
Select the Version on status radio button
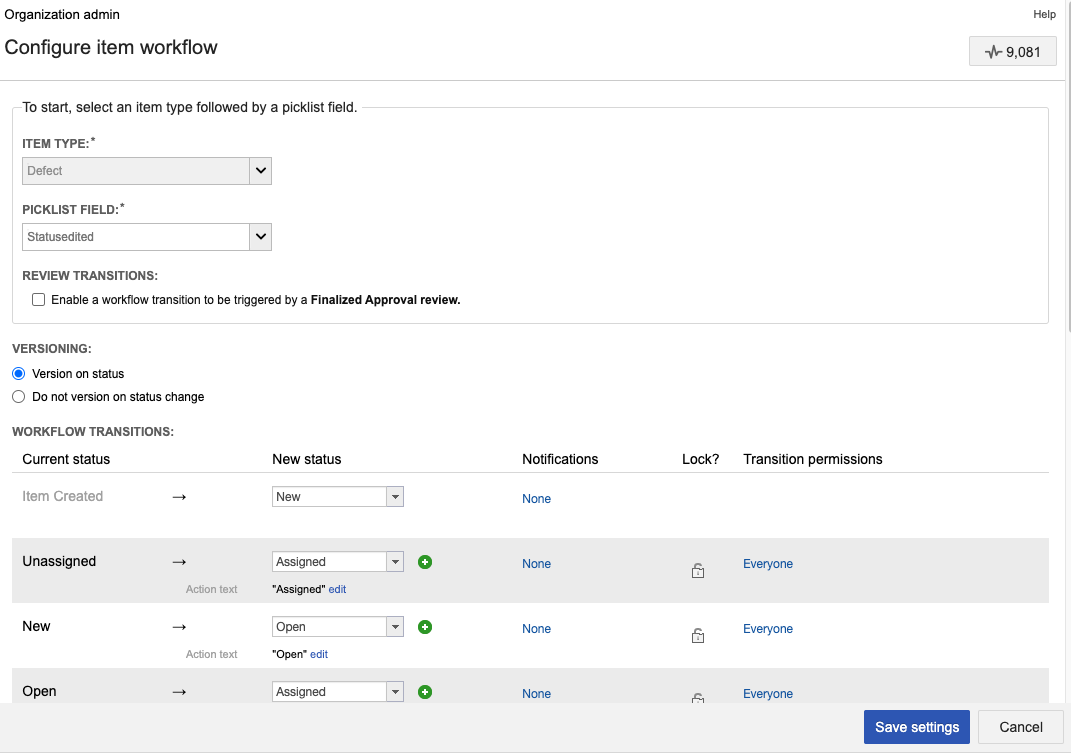tap(18, 373)
